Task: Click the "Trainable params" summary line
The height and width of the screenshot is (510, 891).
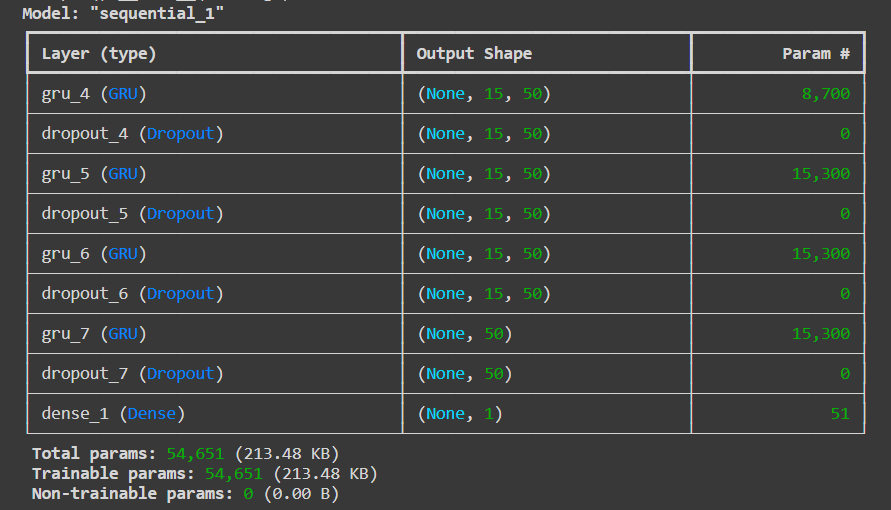Action: (x=204, y=474)
